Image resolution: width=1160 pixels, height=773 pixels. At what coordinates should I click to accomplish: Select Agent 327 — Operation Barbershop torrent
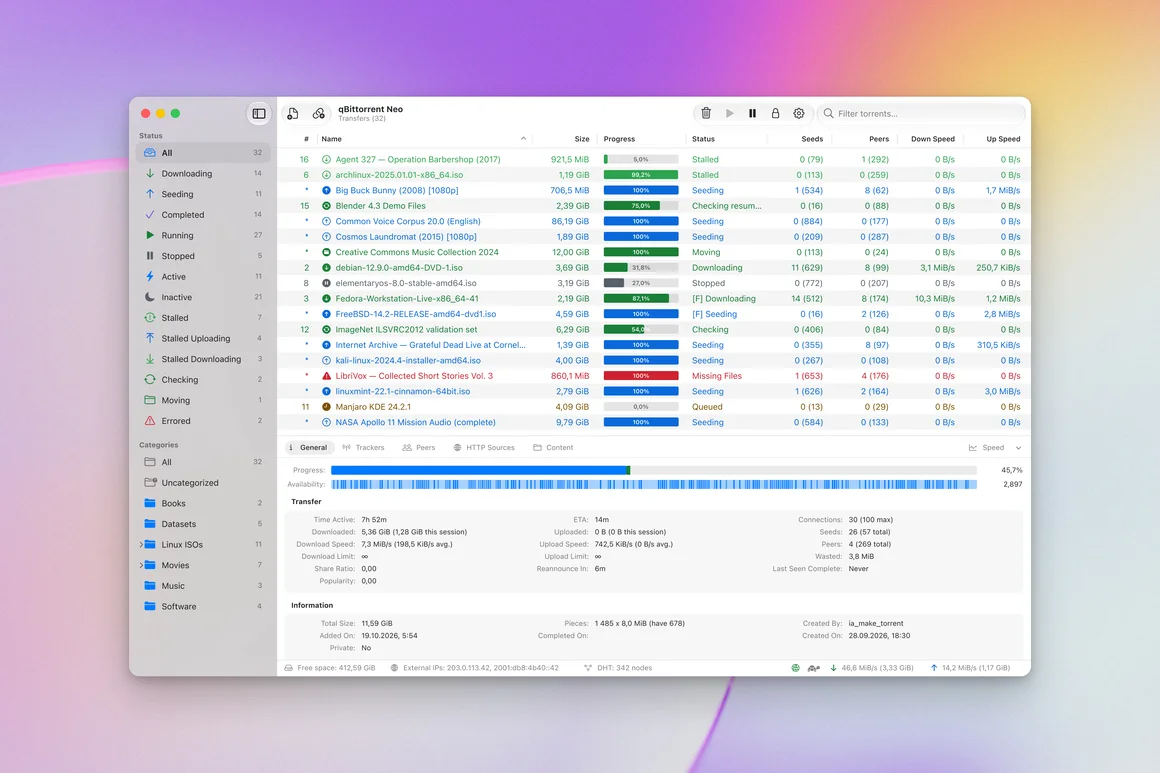click(x=654, y=159)
